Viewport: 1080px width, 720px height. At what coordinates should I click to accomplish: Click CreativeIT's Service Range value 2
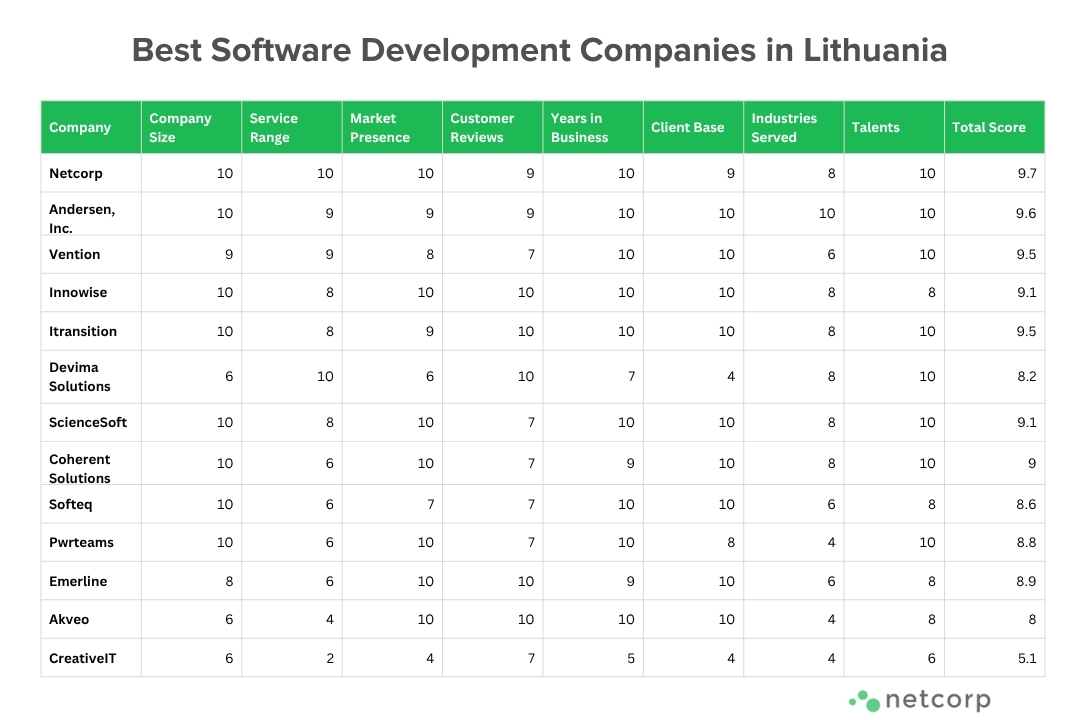point(330,658)
